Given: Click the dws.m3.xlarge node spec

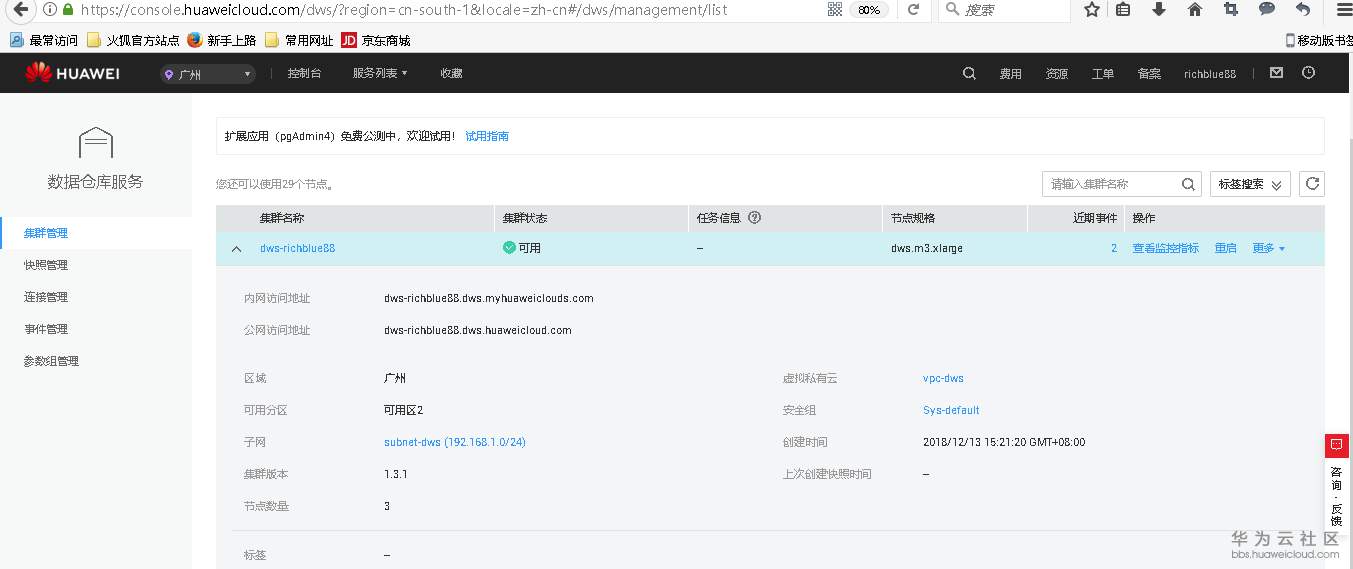Looking at the screenshot, I should click(x=927, y=248).
